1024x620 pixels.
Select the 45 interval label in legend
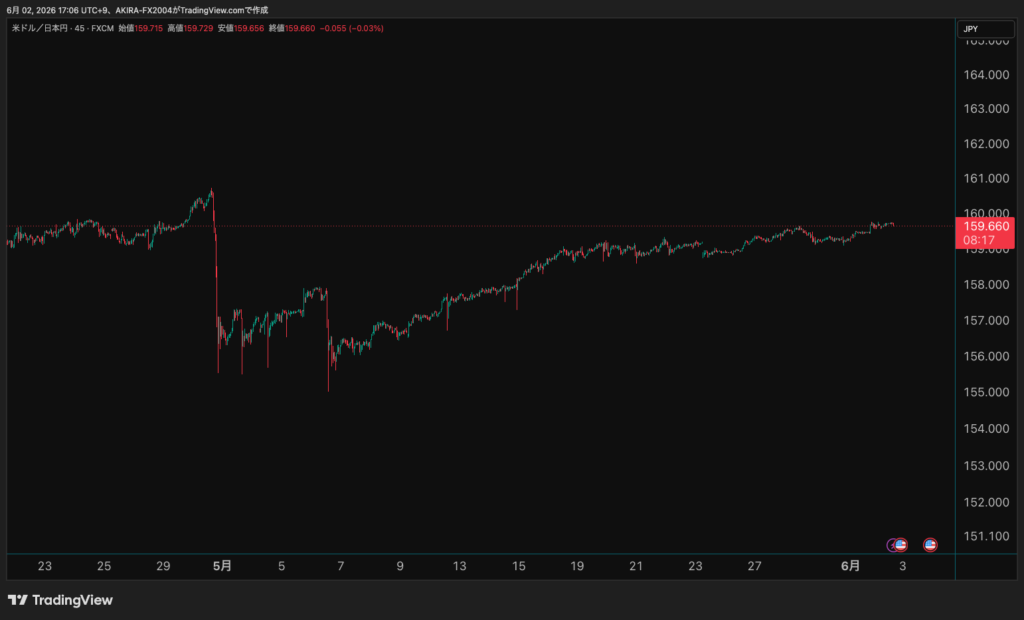click(79, 28)
